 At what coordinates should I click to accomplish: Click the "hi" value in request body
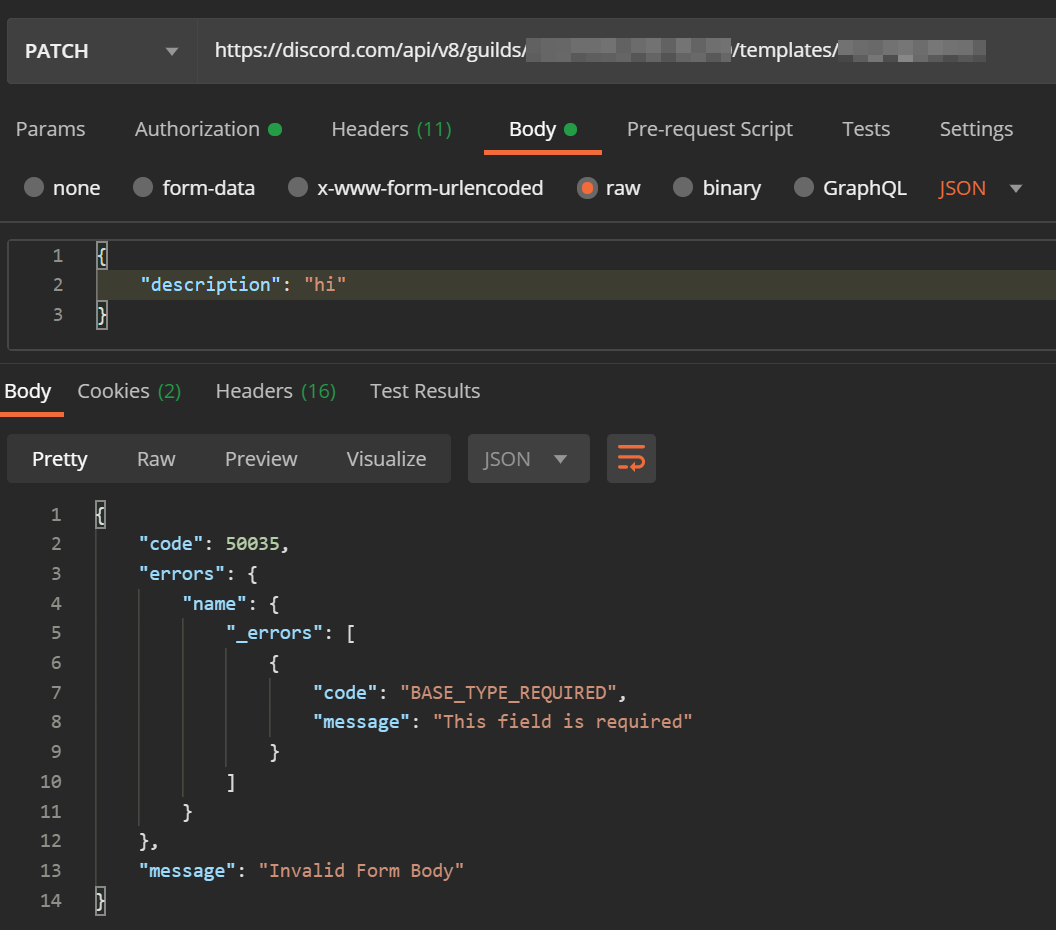pos(325,285)
